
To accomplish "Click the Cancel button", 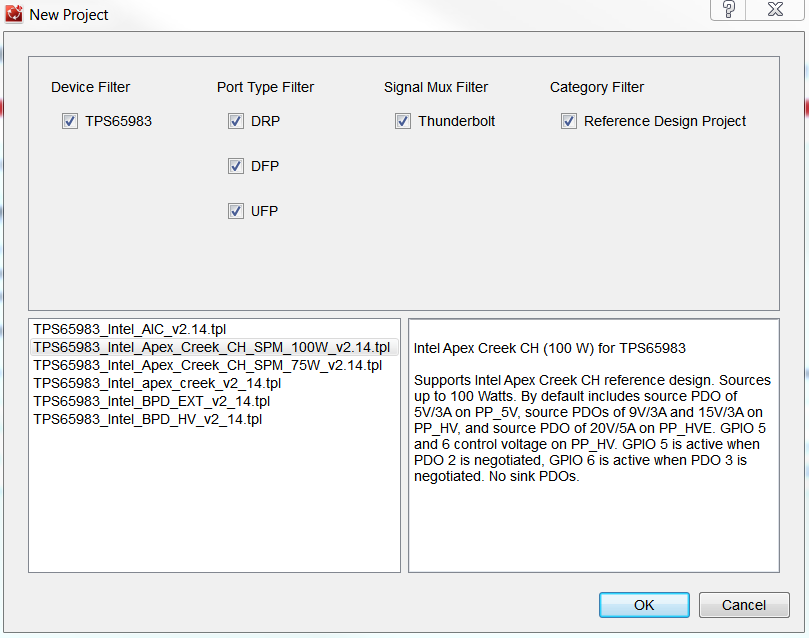I will tap(744, 605).
